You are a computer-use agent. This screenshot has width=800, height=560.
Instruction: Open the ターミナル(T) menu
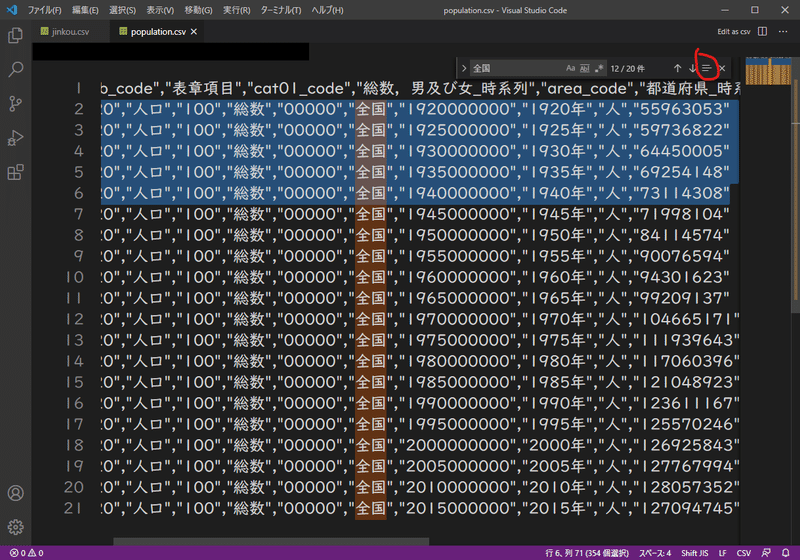point(281,10)
